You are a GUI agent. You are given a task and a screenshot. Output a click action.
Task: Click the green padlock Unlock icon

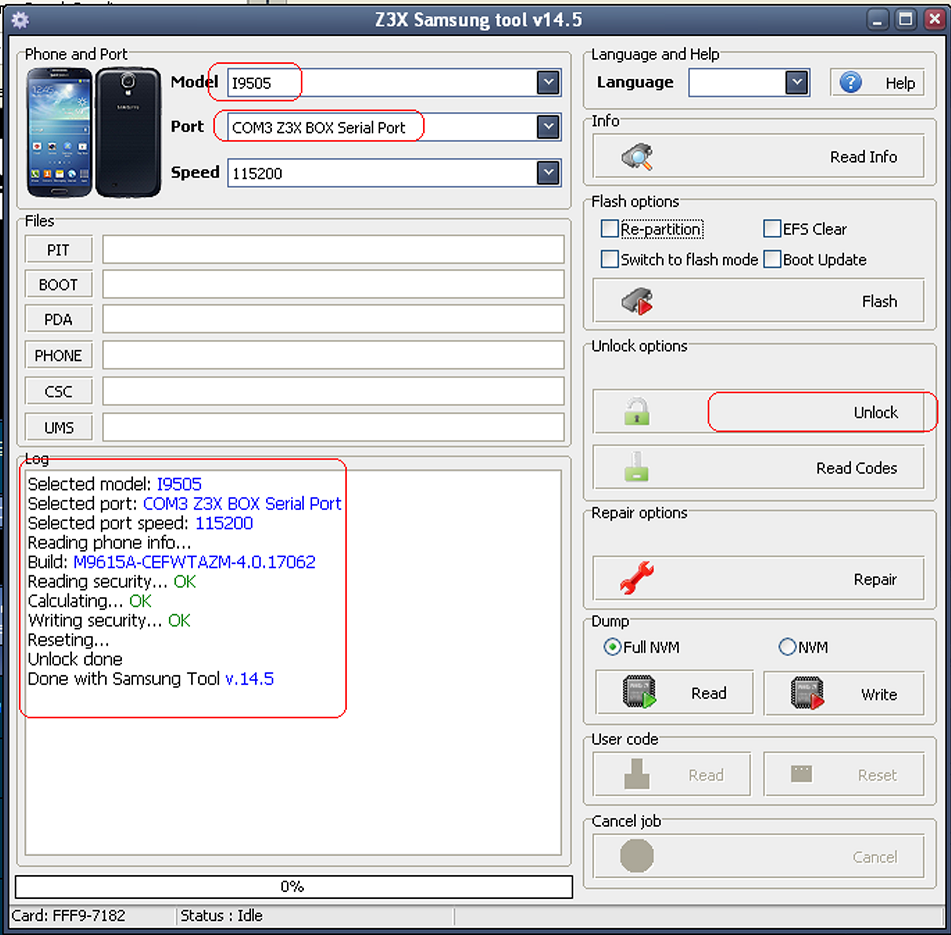tap(637, 412)
